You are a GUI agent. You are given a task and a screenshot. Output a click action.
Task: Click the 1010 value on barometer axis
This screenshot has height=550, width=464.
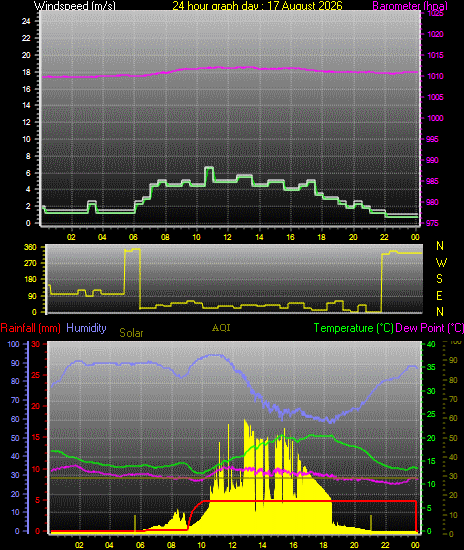click(435, 76)
